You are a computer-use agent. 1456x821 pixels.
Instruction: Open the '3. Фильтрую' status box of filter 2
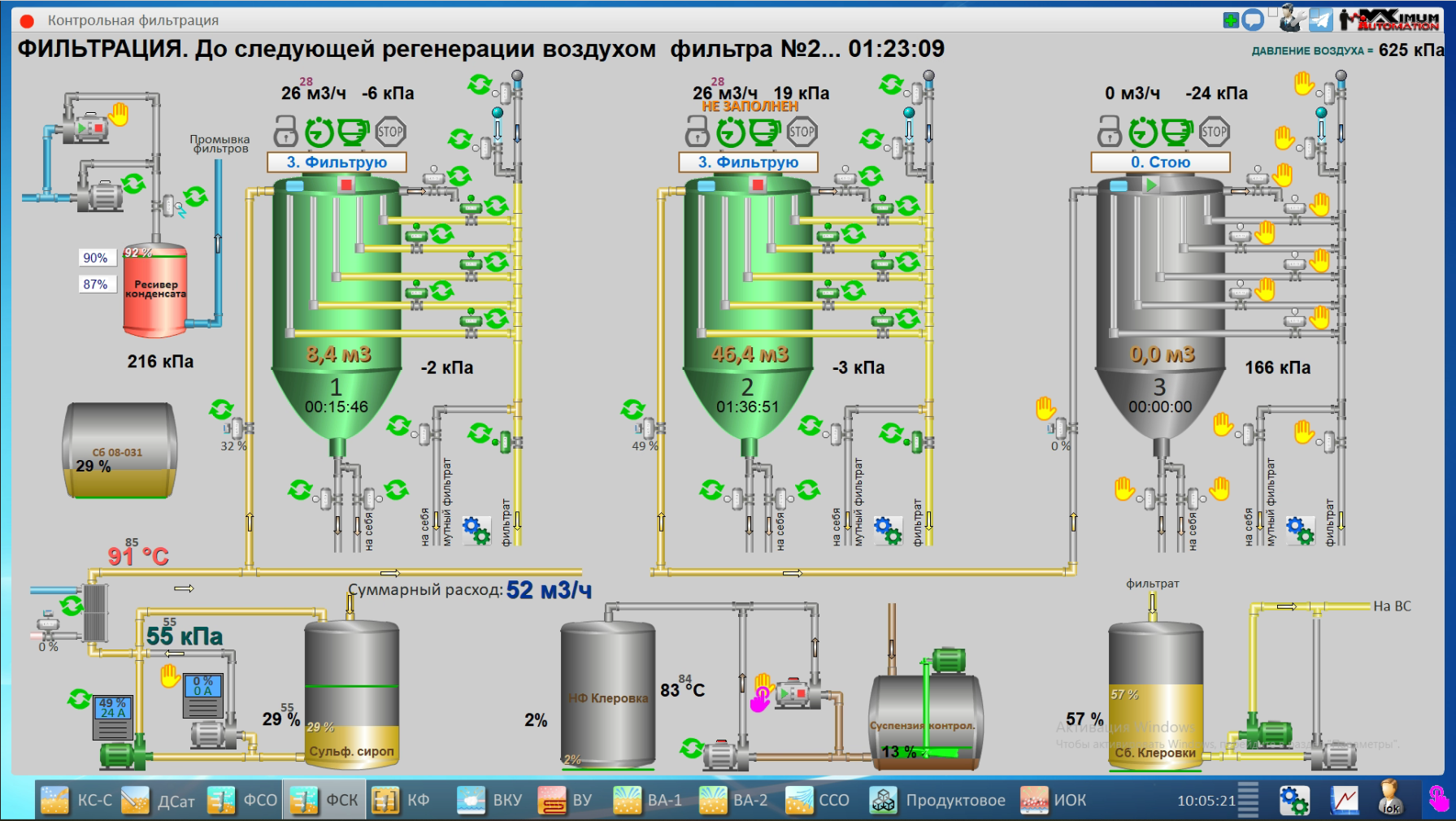click(x=748, y=163)
